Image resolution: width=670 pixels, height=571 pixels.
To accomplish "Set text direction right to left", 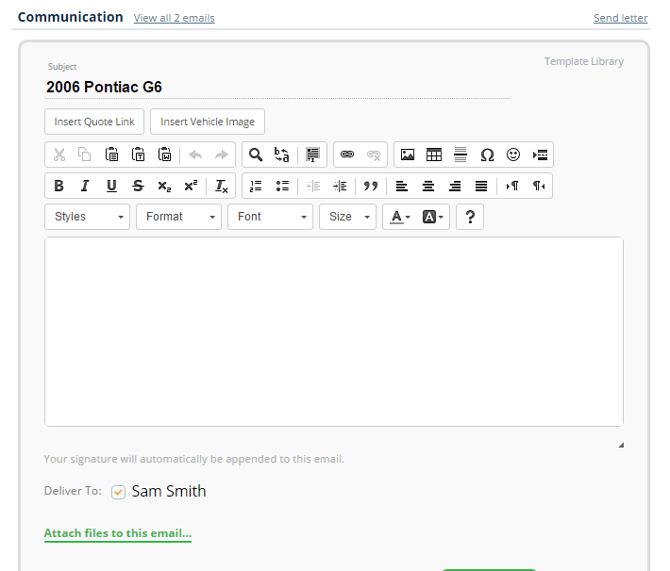I will [538, 186].
